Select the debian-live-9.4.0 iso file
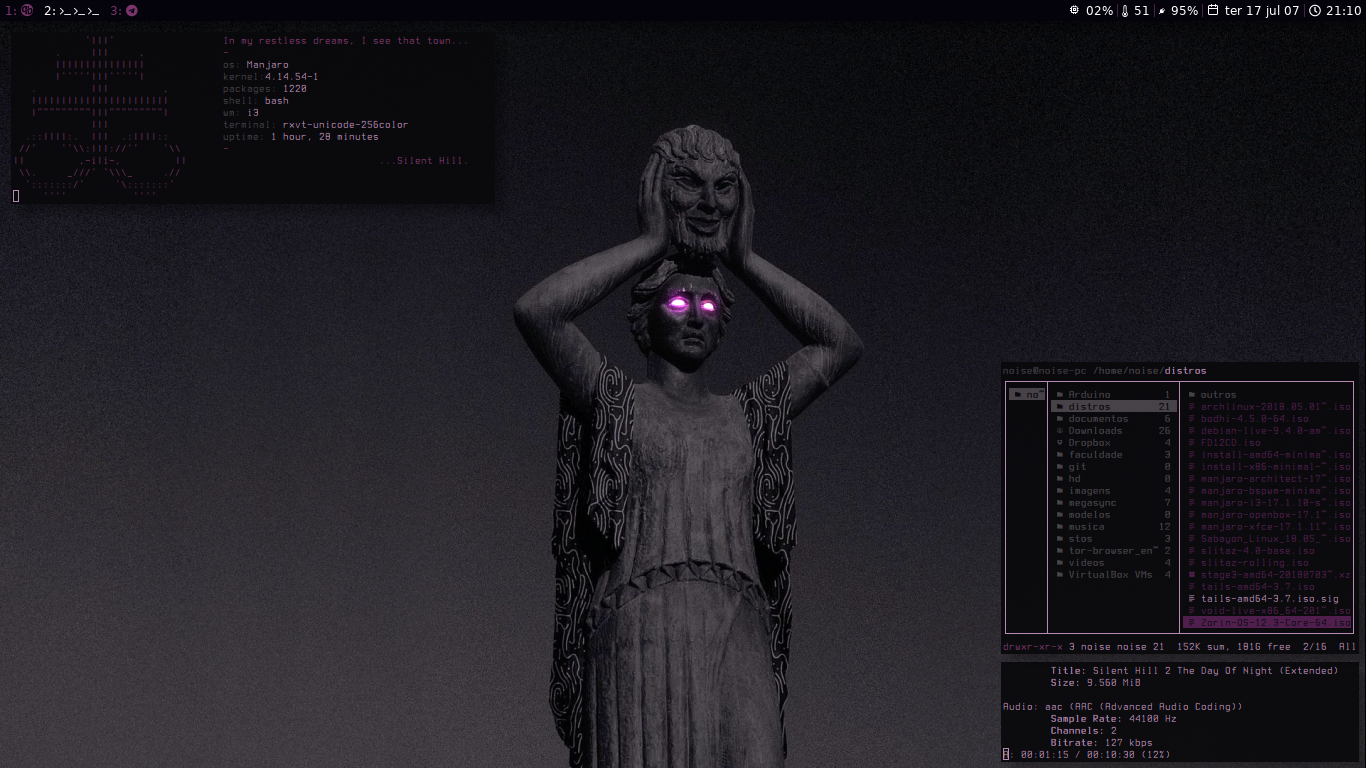1366x768 pixels. [1268, 431]
